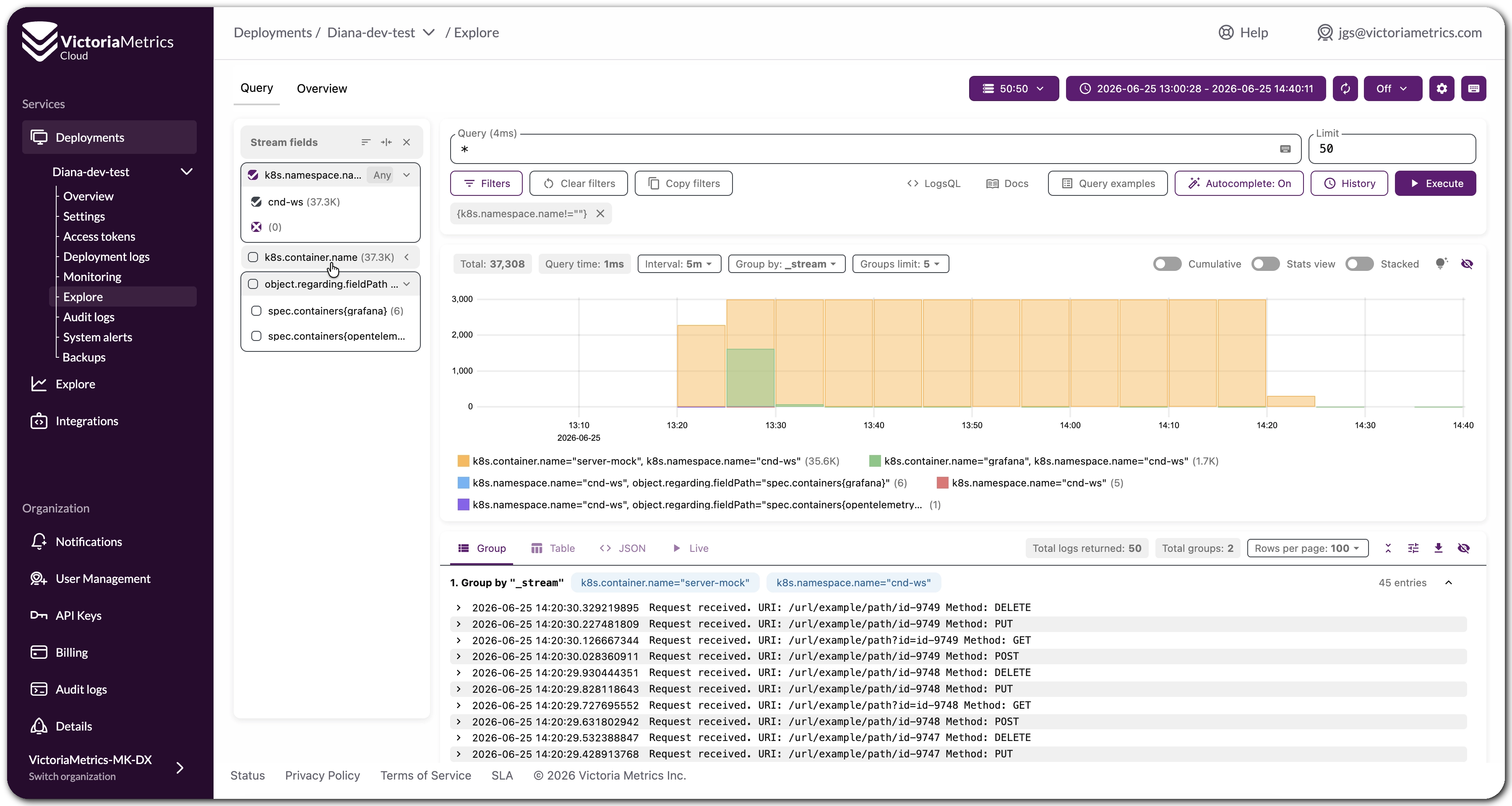This screenshot has width=1512, height=806.
Task: Open the Rows per page dropdown
Action: click(1307, 548)
